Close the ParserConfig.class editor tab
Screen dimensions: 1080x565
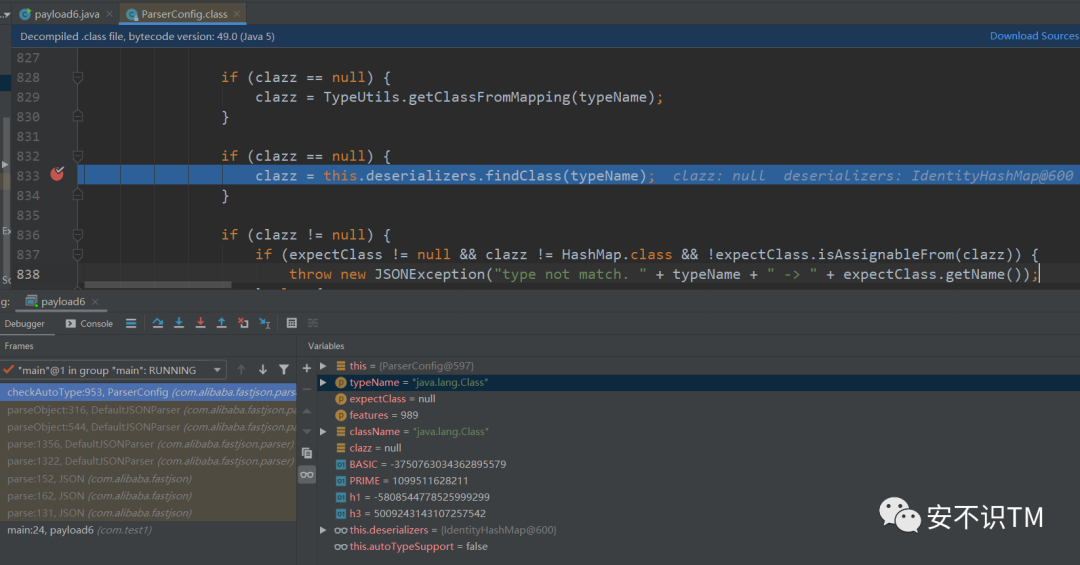(x=235, y=14)
